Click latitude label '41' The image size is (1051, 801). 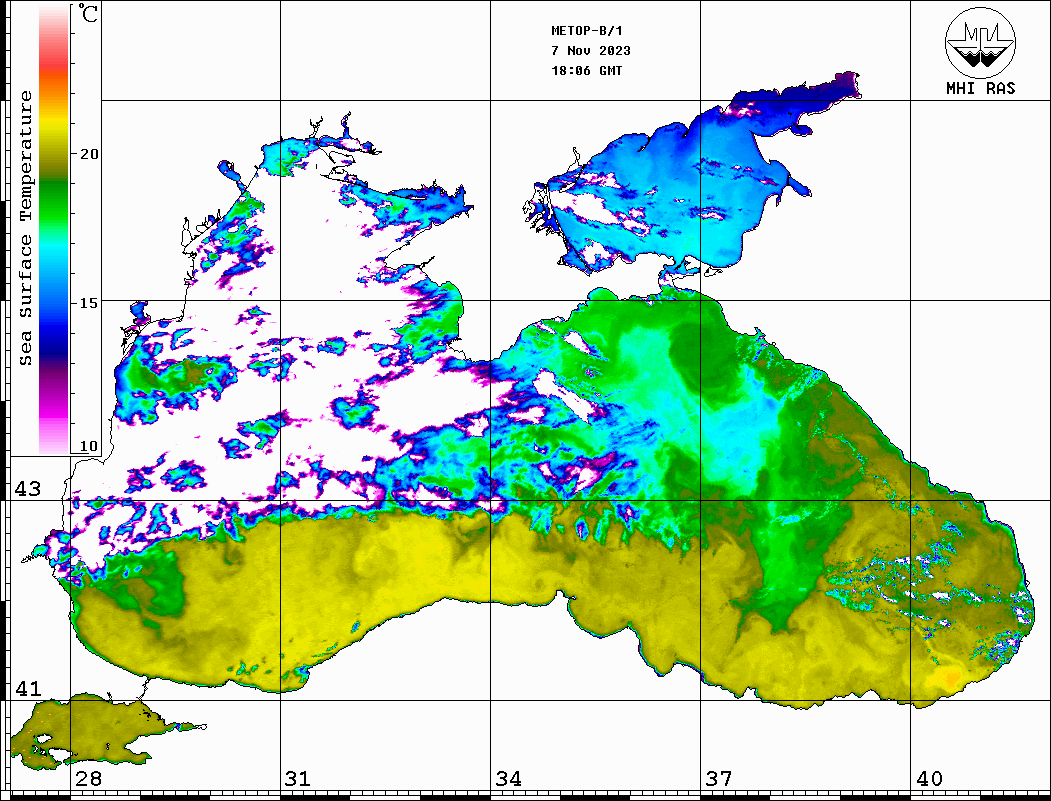28,688
